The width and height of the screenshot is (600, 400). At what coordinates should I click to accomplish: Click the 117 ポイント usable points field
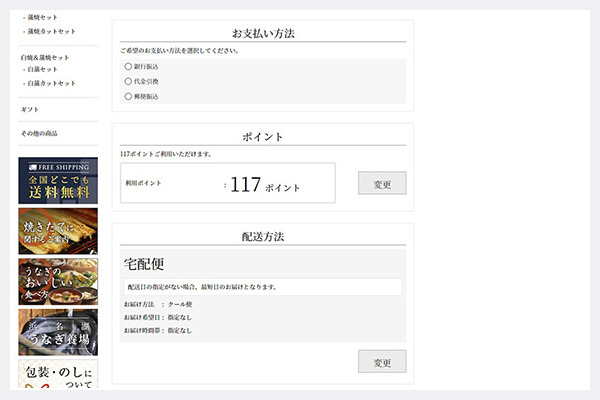[264, 184]
